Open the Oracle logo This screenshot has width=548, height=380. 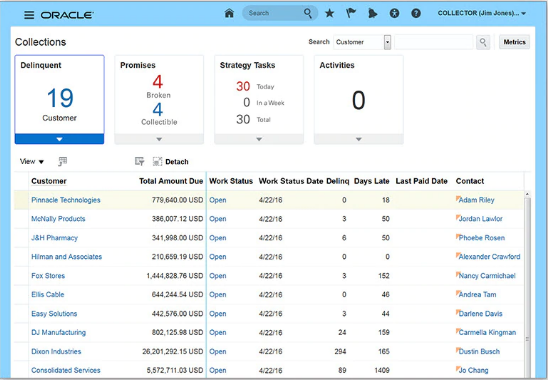tap(67, 15)
